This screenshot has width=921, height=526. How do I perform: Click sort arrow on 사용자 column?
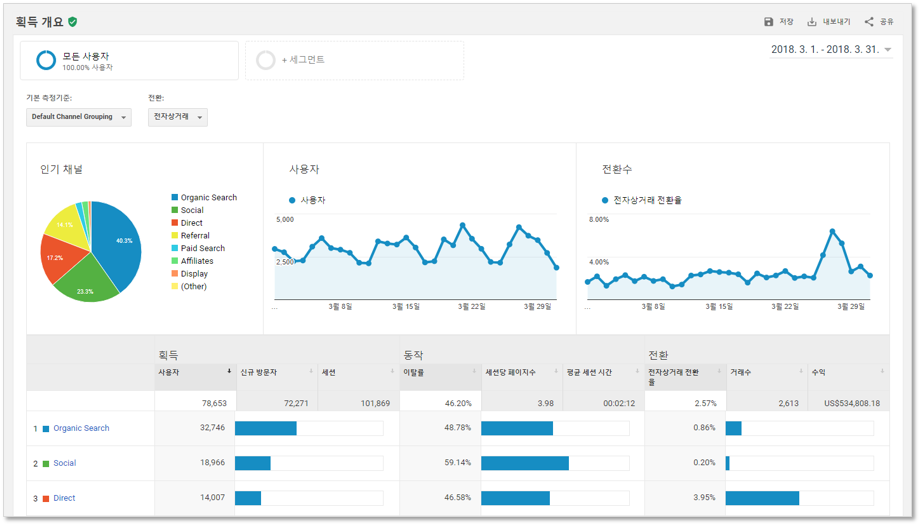tap(229, 371)
